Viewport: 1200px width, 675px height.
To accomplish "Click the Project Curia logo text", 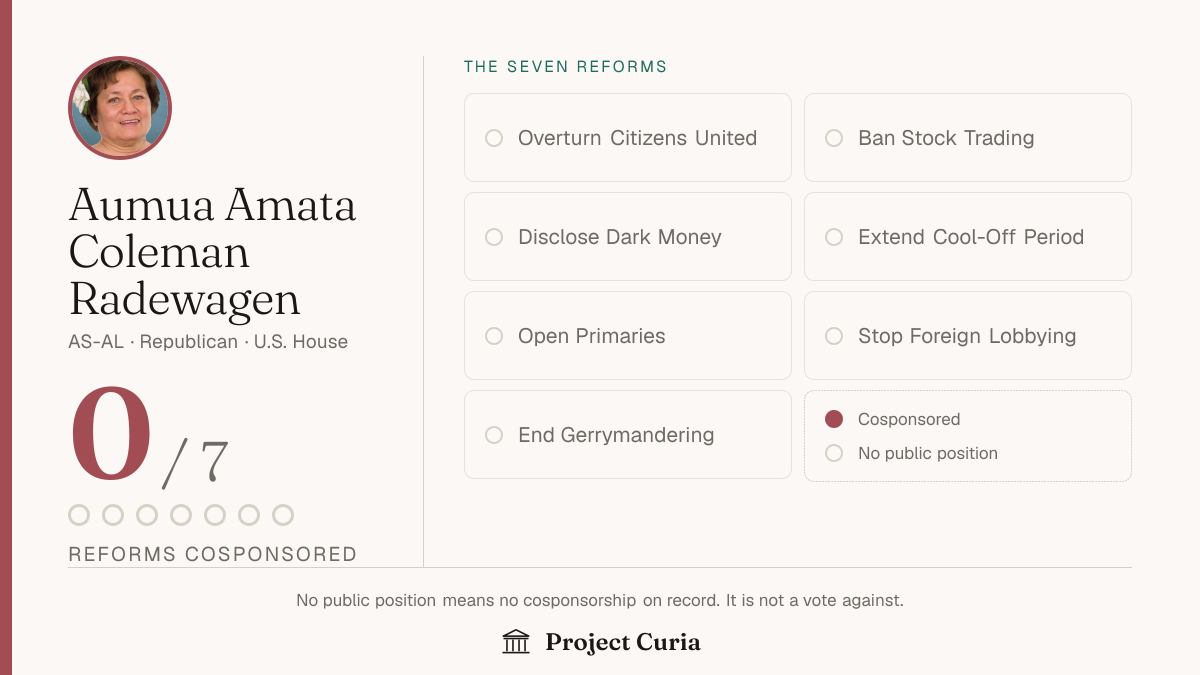I will 623,642.
